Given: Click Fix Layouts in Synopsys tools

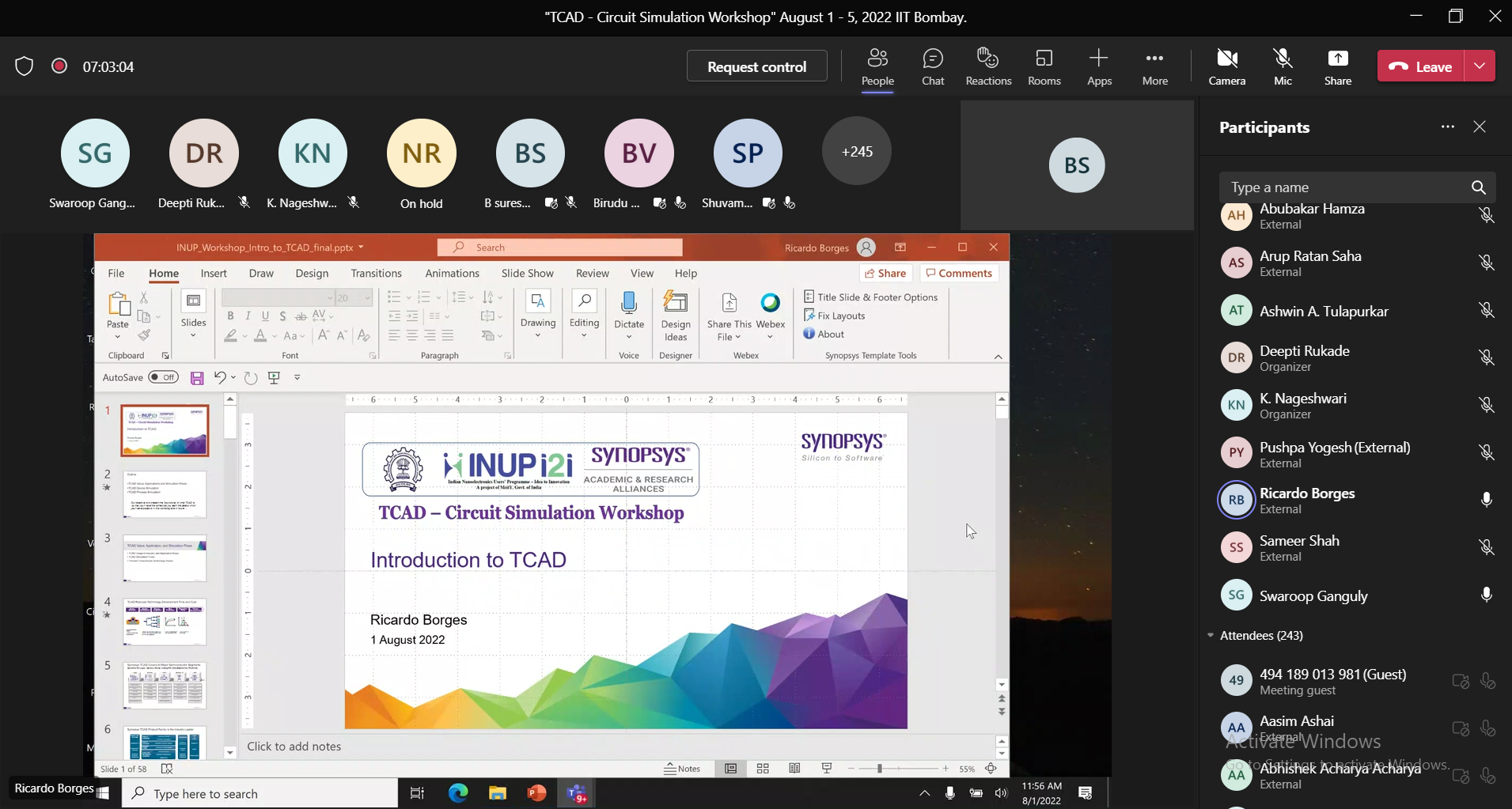Looking at the screenshot, I should [x=834, y=315].
